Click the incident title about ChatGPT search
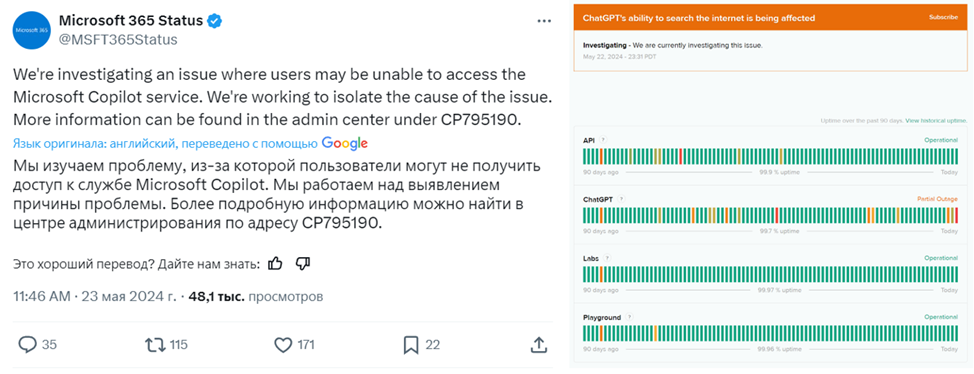974x374 pixels. [x=699, y=18]
